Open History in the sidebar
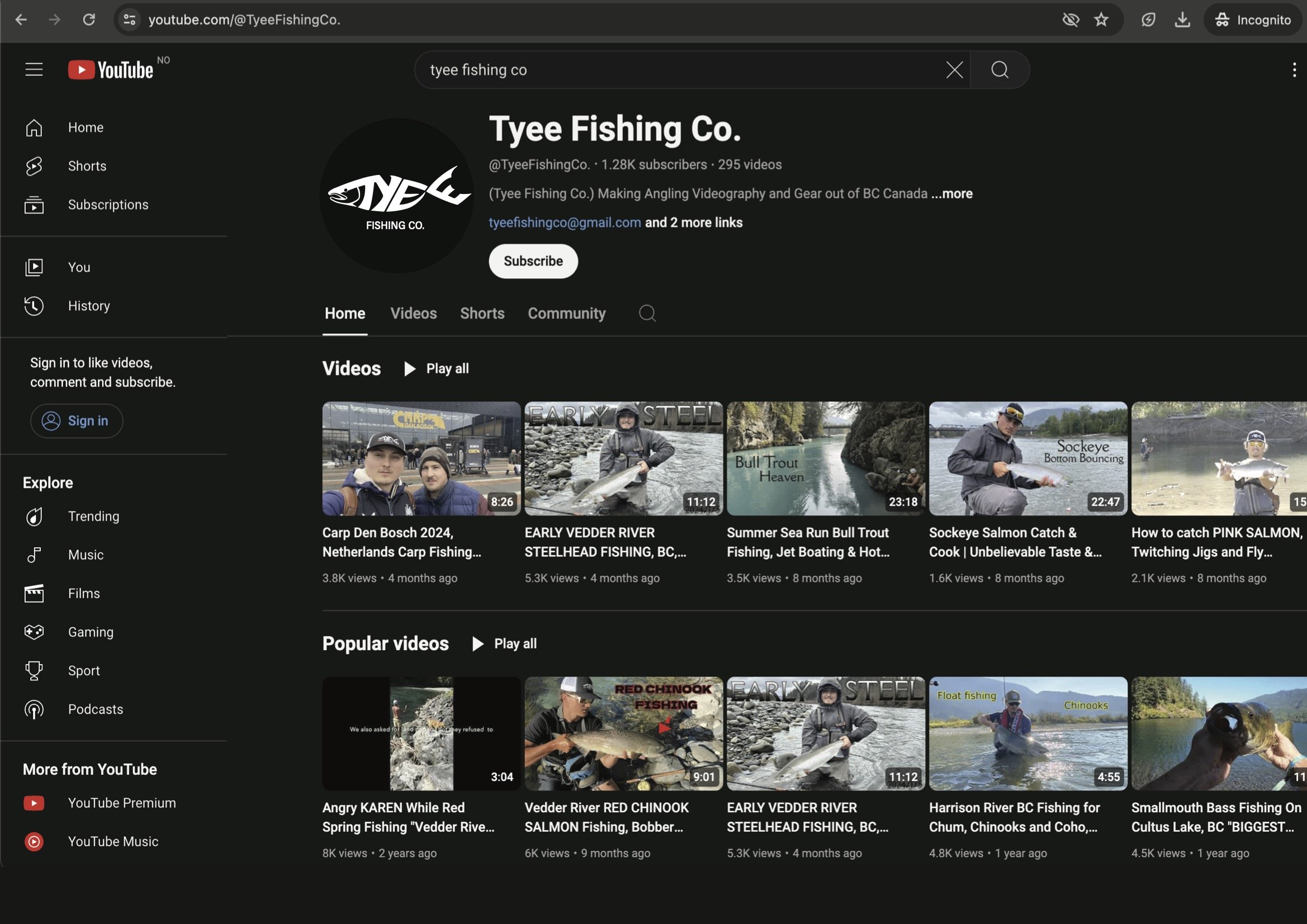1307x924 pixels. [89, 306]
